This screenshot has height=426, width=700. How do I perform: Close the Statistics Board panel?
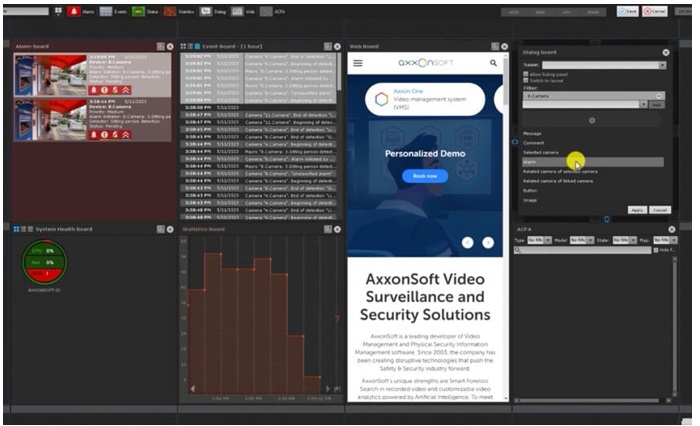point(338,229)
